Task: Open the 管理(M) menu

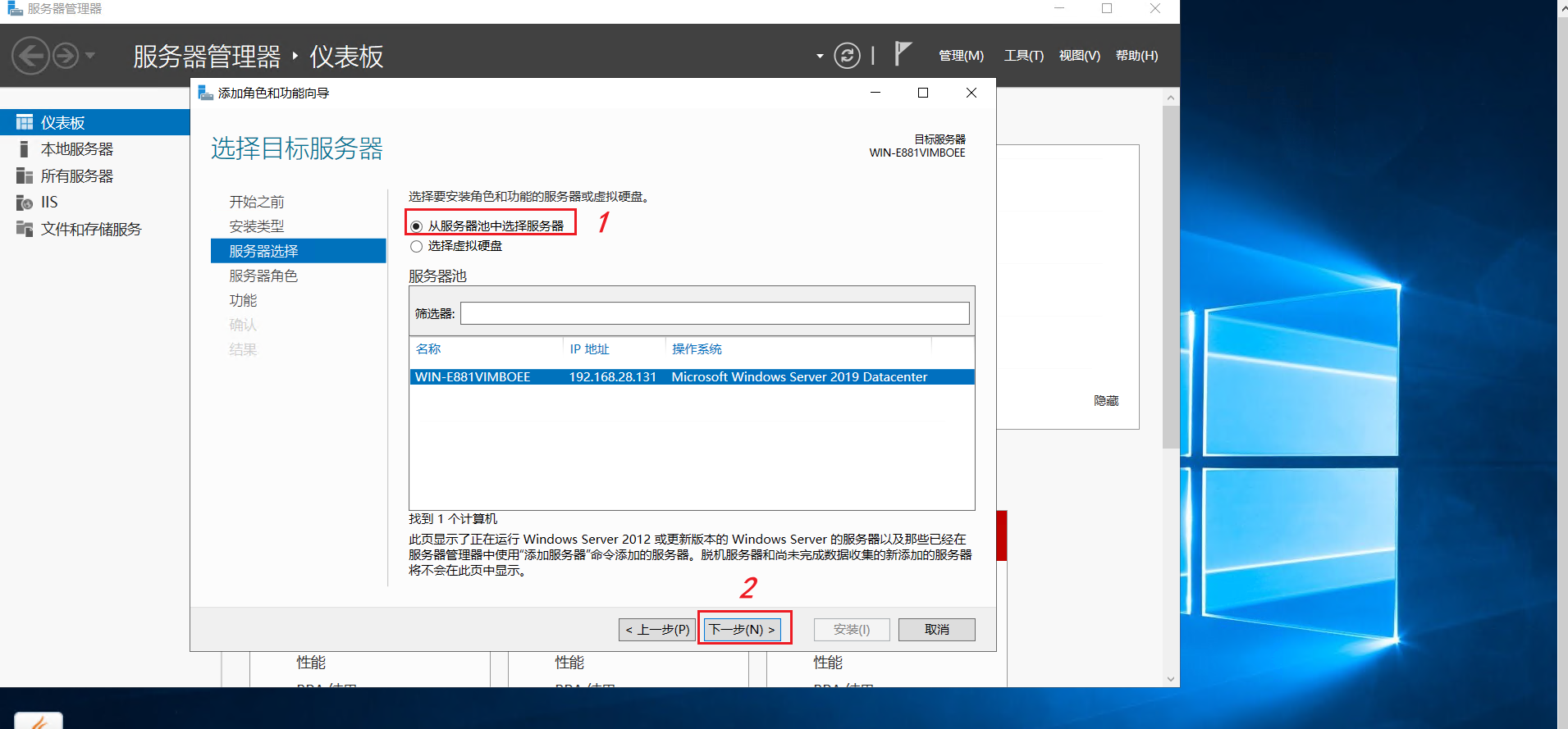Action: click(x=961, y=56)
